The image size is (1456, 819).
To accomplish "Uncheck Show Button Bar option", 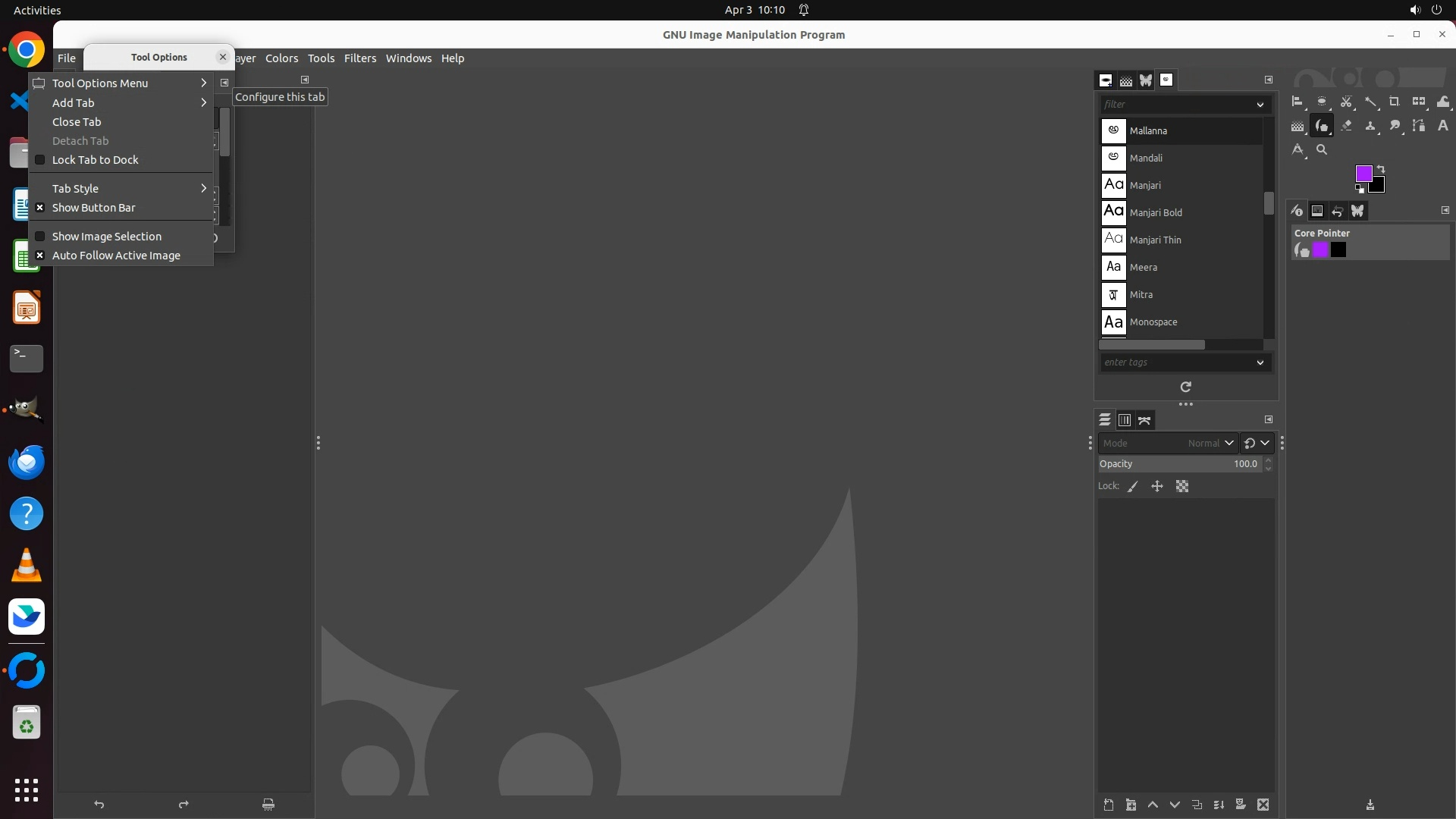I will pos(40,208).
